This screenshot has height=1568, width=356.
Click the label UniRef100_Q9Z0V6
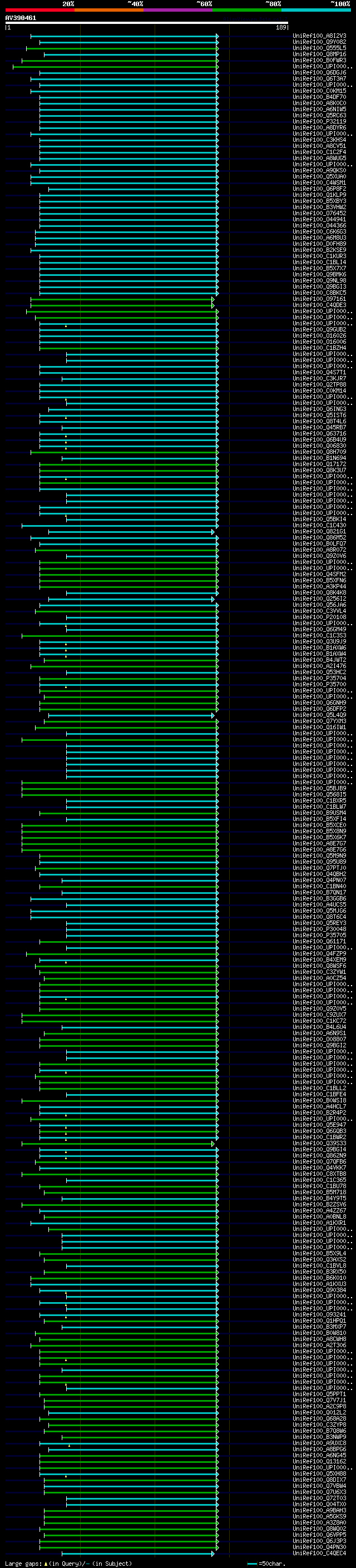pos(319,556)
